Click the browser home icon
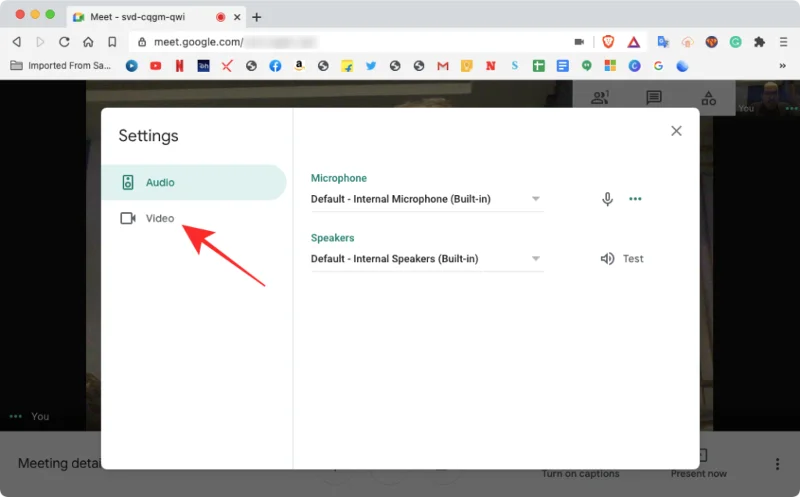Screen dimensions: 800x497 (88, 42)
